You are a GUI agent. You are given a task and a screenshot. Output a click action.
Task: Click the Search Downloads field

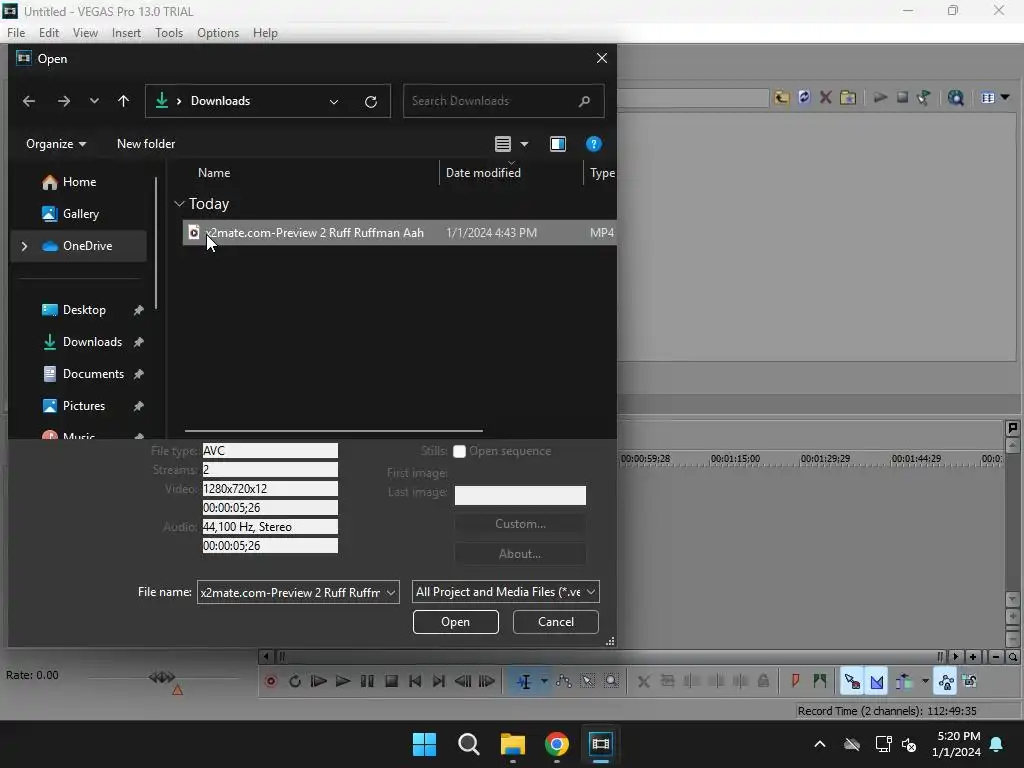pyautogui.click(x=503, y=101)
